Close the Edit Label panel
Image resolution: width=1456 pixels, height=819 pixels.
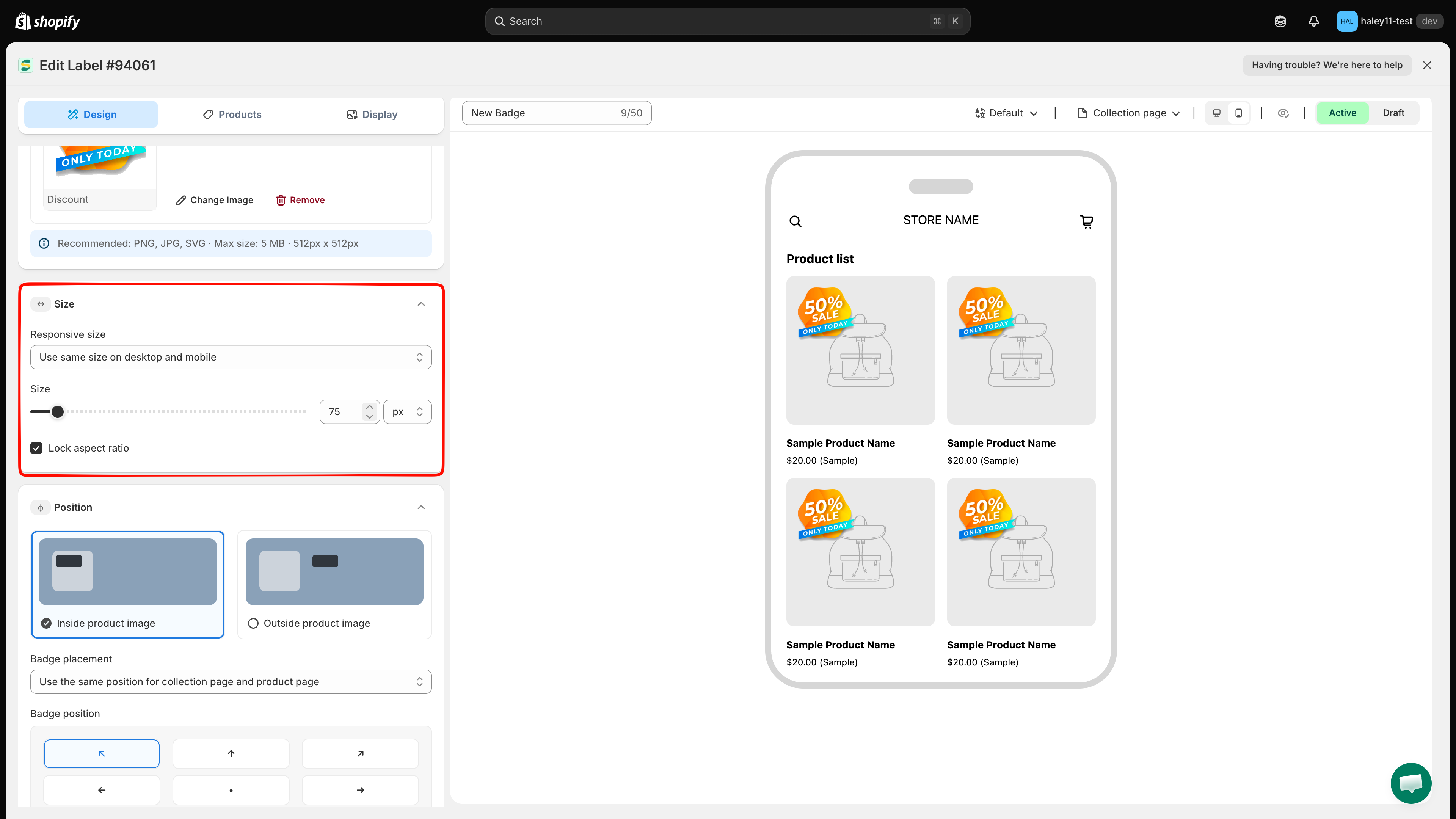[1427, 65]
